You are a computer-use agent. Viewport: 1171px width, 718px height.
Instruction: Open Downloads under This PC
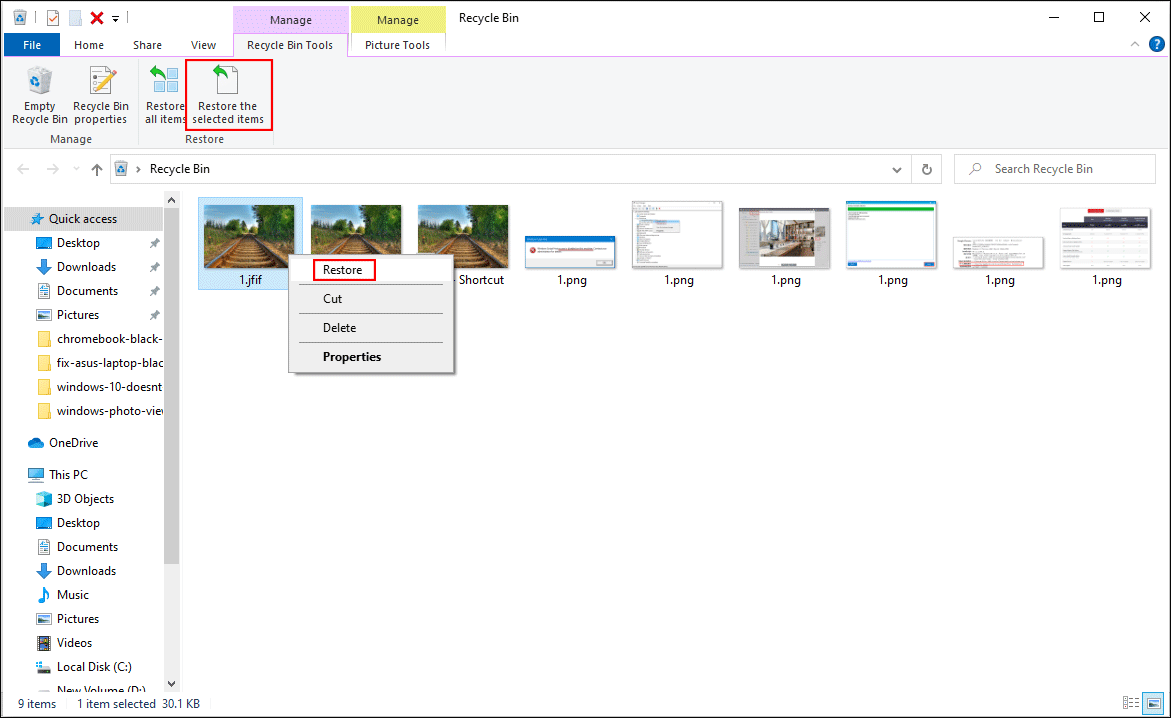(86, 570)
